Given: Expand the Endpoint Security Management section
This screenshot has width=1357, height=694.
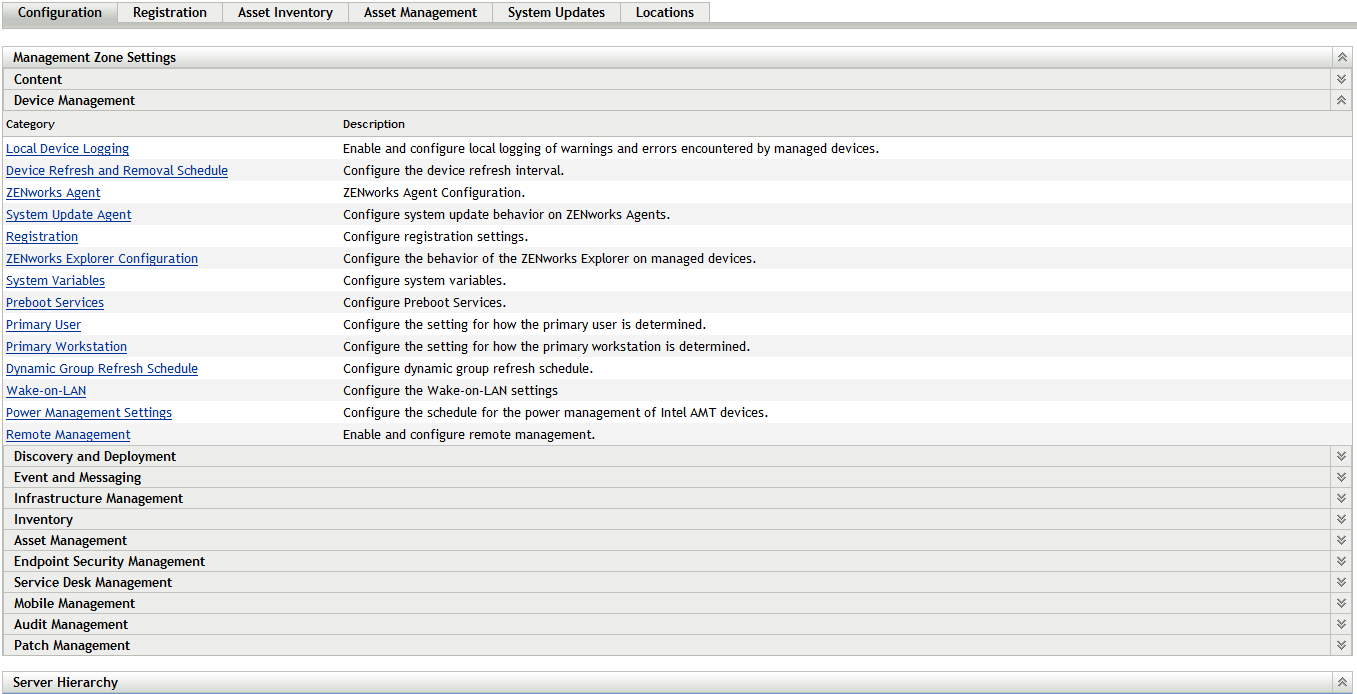Looking at the screenshot, I should pyautogui.click(x=1341, y=561).
